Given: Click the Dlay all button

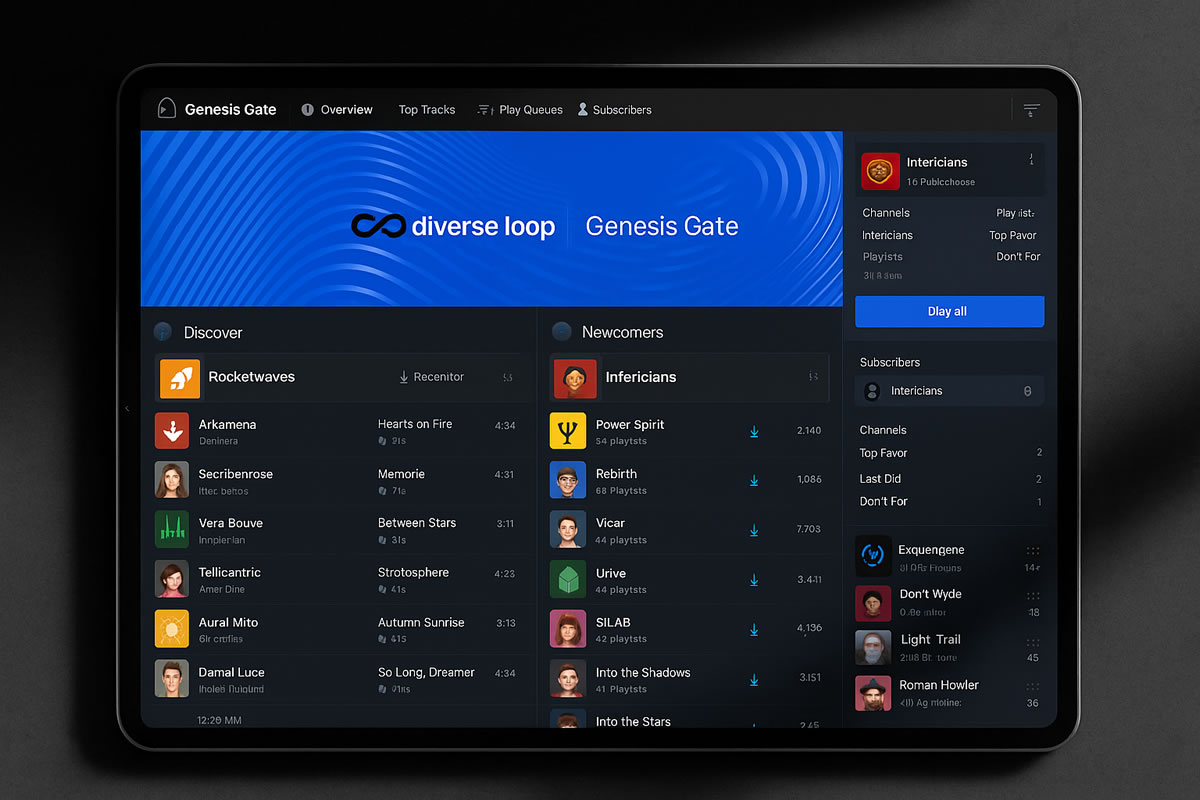Looking at the screenshot, I should point(949,311).
